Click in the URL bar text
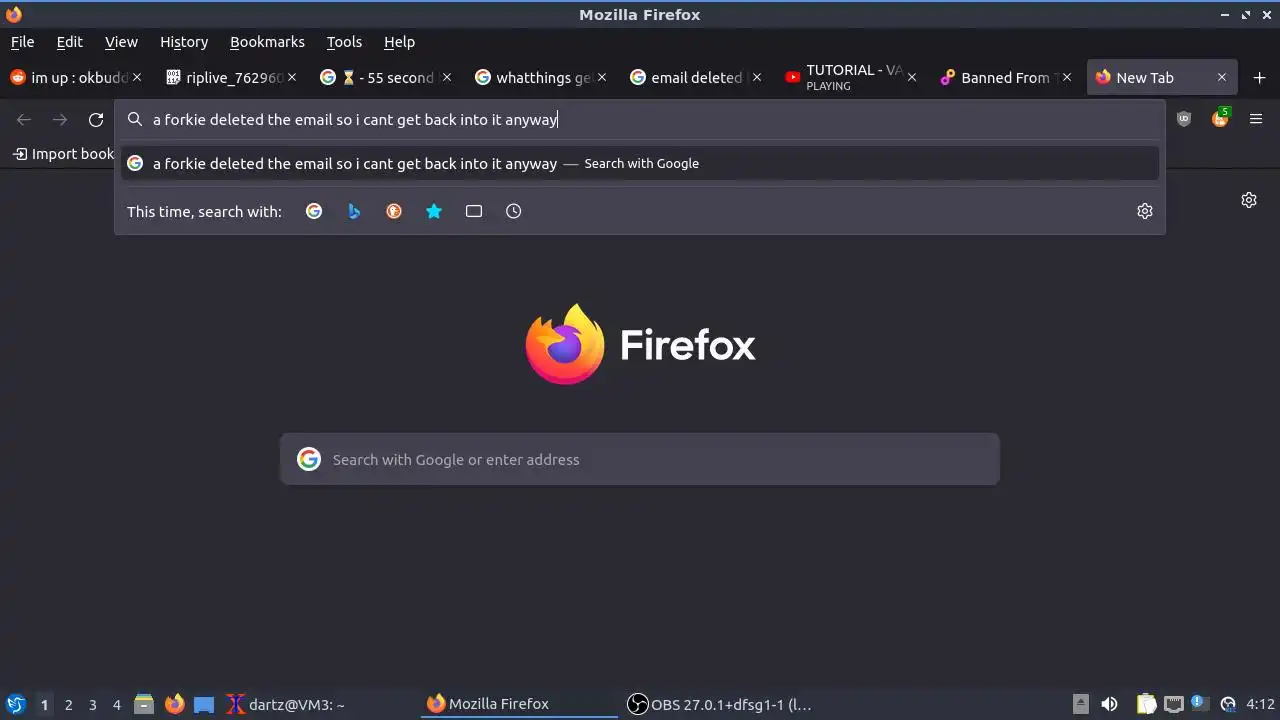Viewport: 1280px width, 720px height. (x=354, y=120)
